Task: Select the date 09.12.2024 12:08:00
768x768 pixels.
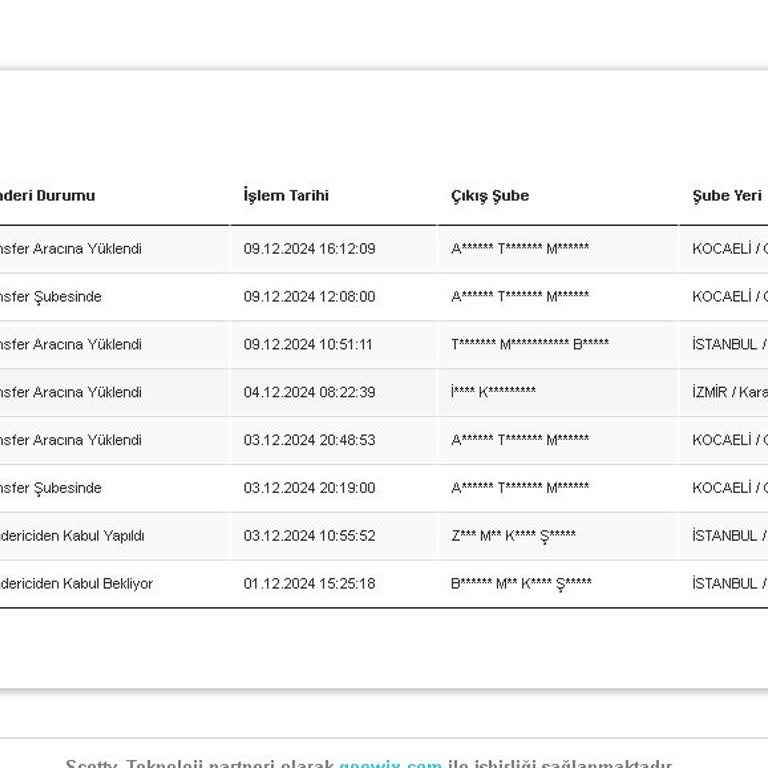Action: tap(310, 297)
